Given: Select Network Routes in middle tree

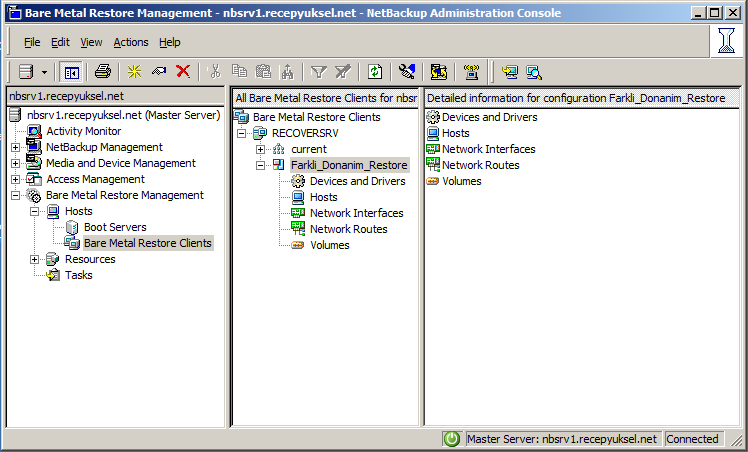Looking at the screenshot, I should click(x=348, y=229).
